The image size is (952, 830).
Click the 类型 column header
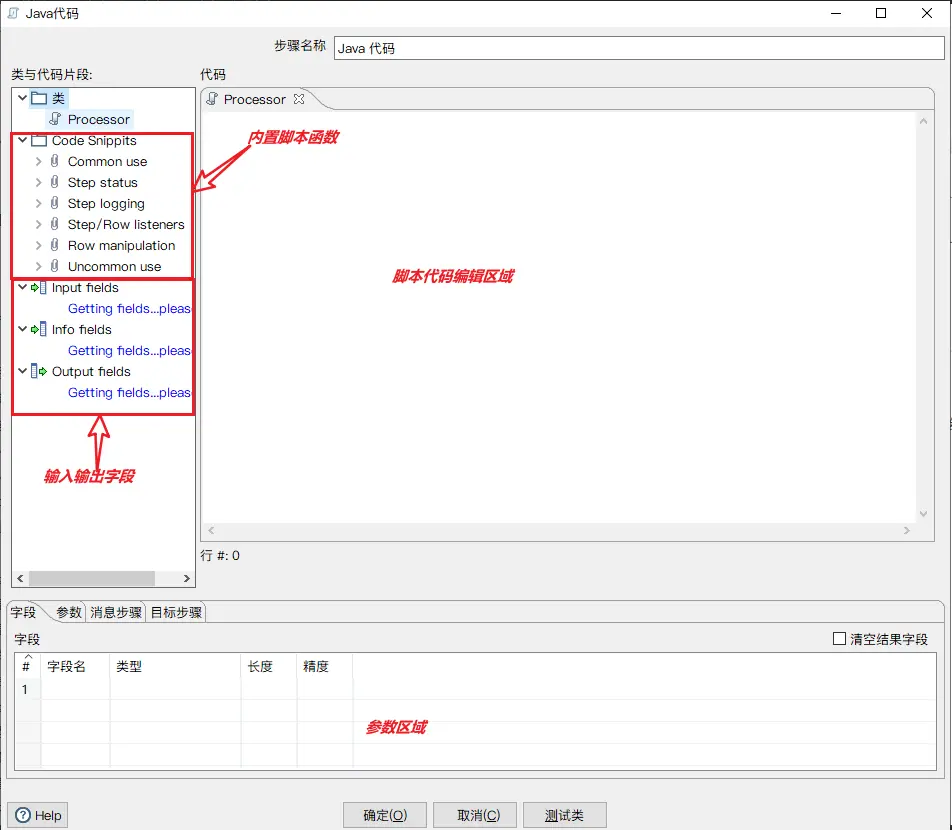pyautogui.click(x=175, y=666)
